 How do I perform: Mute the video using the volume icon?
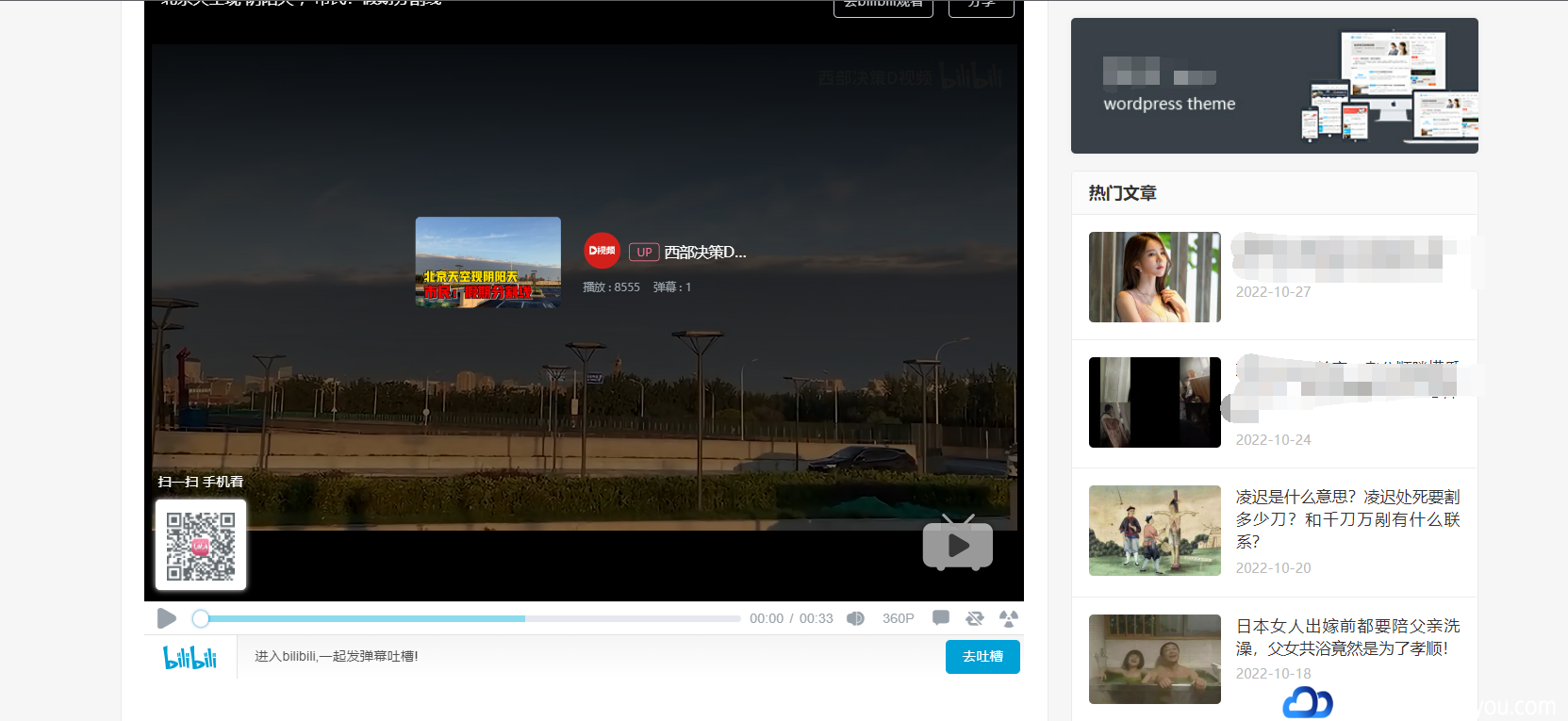(855, 618)
